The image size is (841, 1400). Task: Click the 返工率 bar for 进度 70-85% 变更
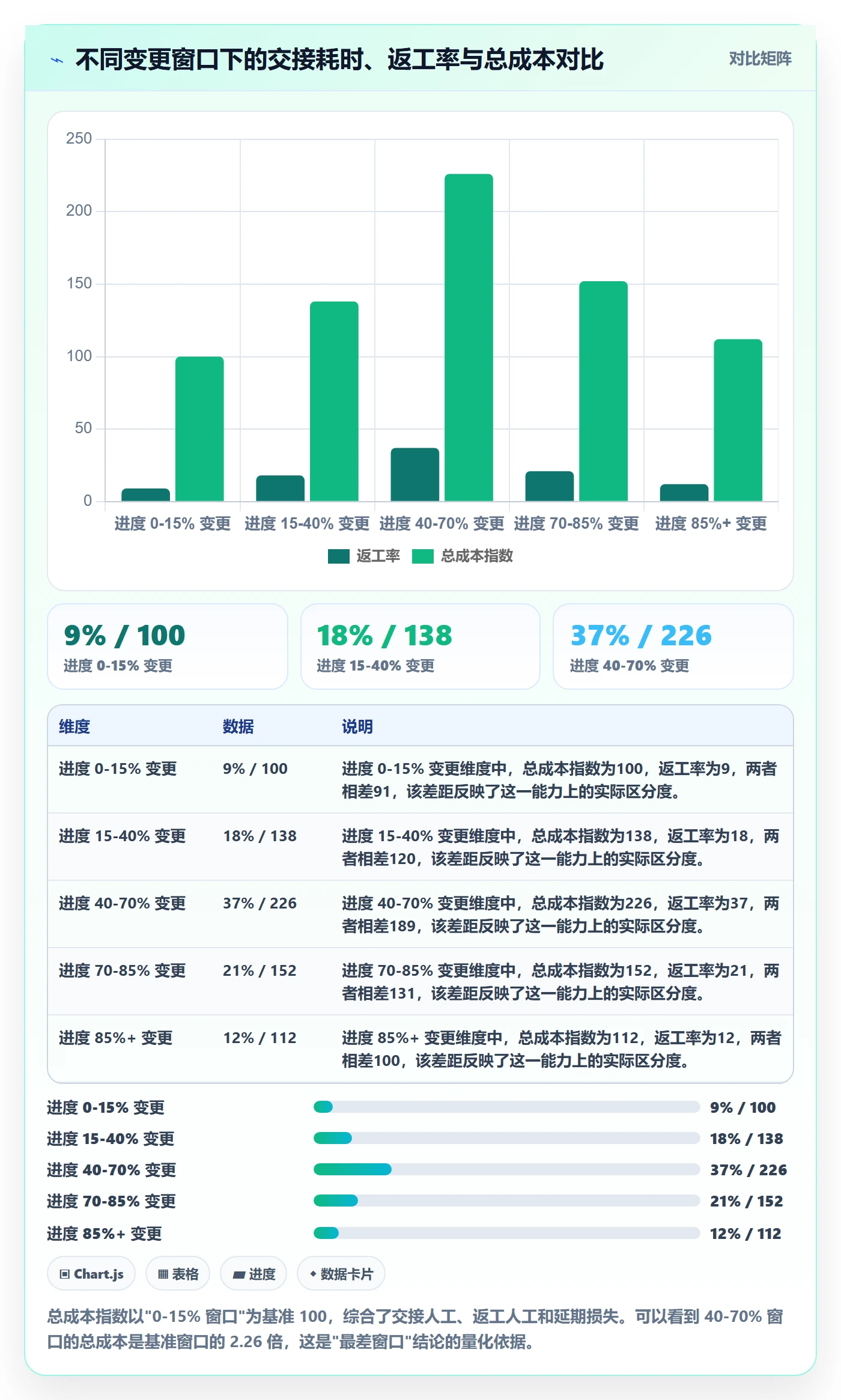coord(550,486)
